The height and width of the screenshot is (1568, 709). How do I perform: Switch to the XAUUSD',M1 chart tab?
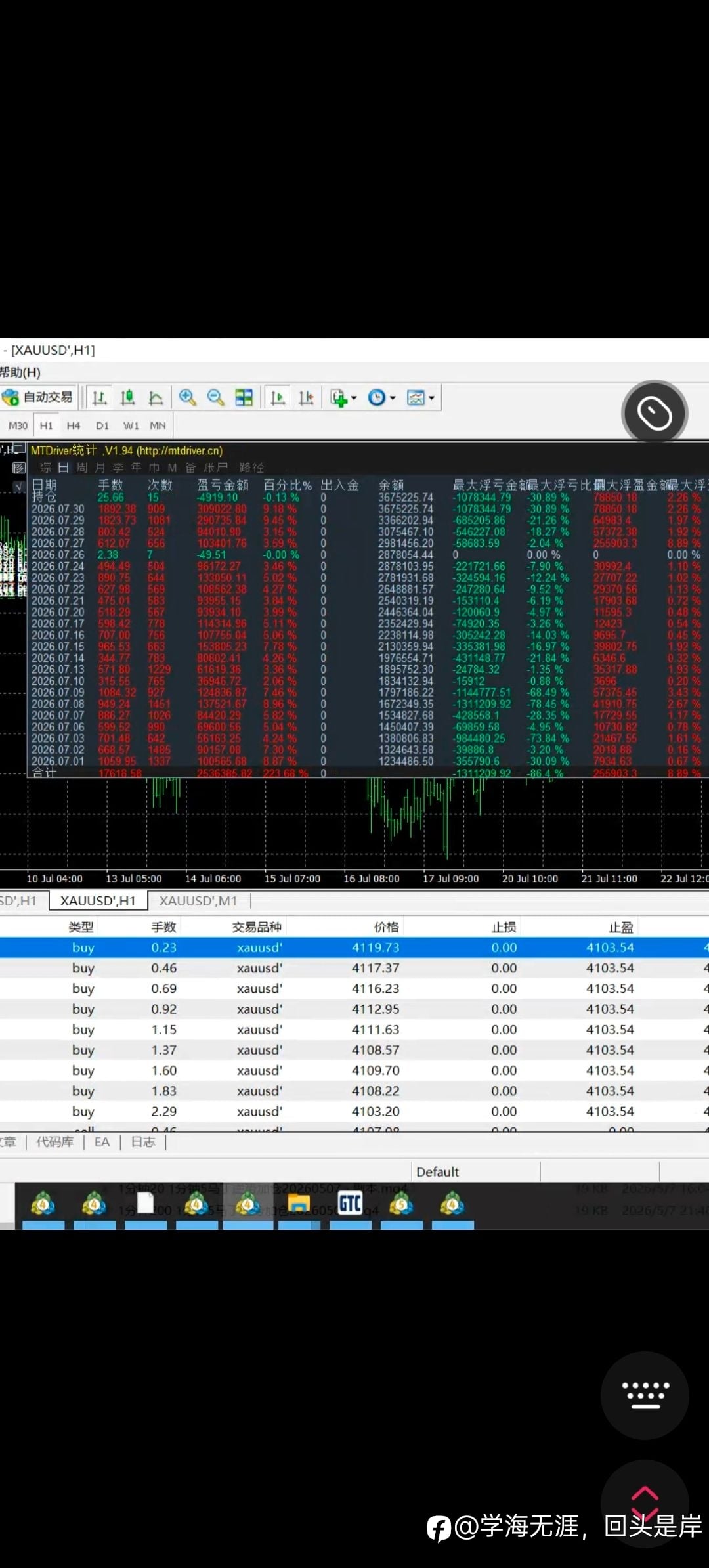[x=198, y=901]
